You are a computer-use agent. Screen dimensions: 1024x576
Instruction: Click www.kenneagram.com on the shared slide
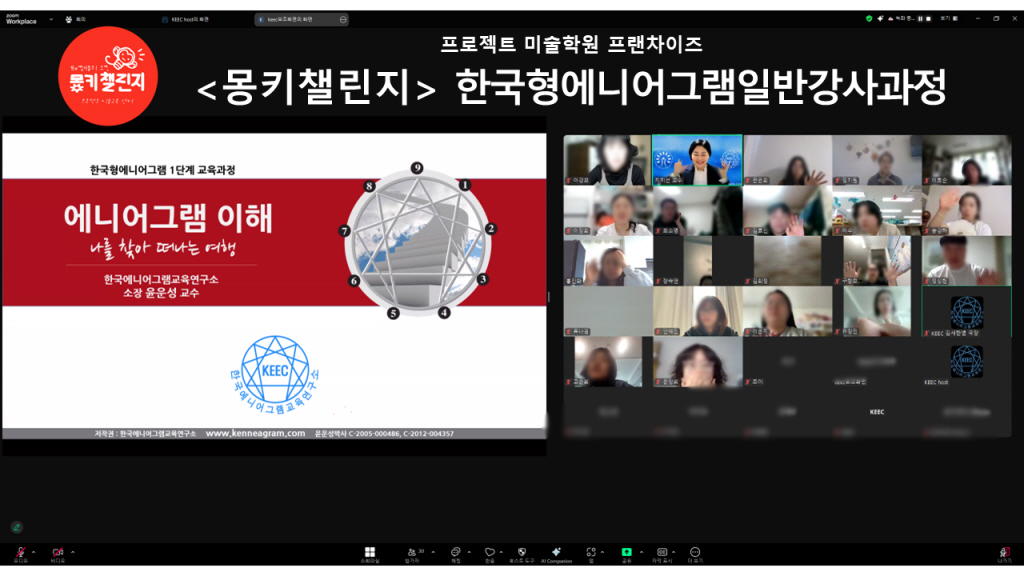255,433
